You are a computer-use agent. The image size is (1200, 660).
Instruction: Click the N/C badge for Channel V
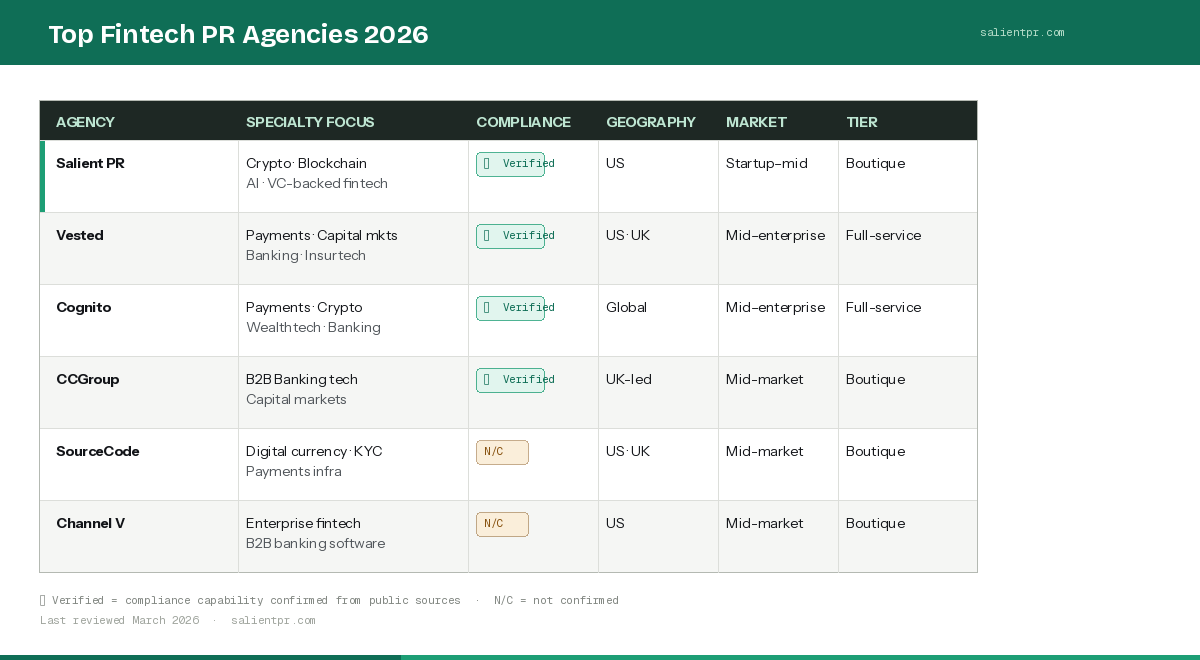point(502,524)
